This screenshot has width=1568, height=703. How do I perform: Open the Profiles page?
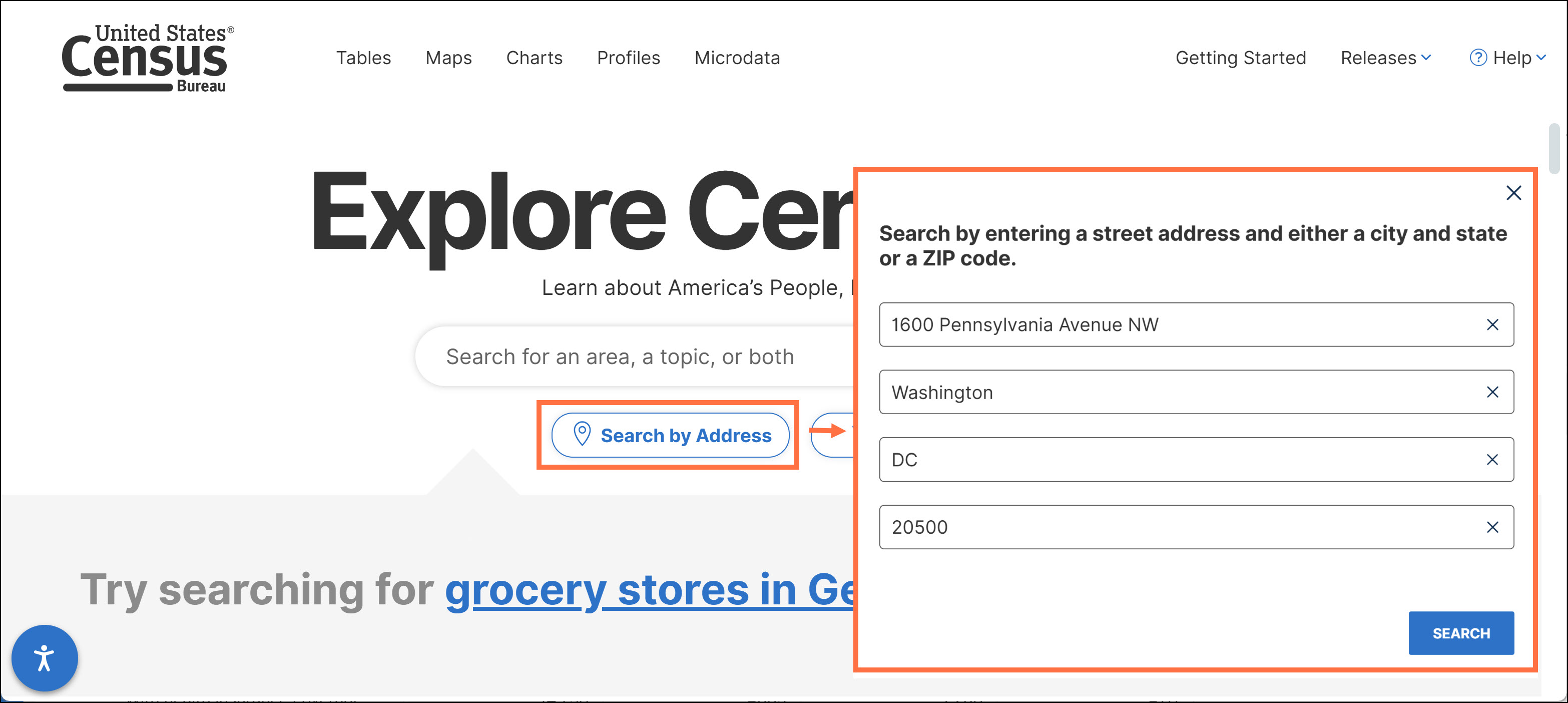(628, 58)
